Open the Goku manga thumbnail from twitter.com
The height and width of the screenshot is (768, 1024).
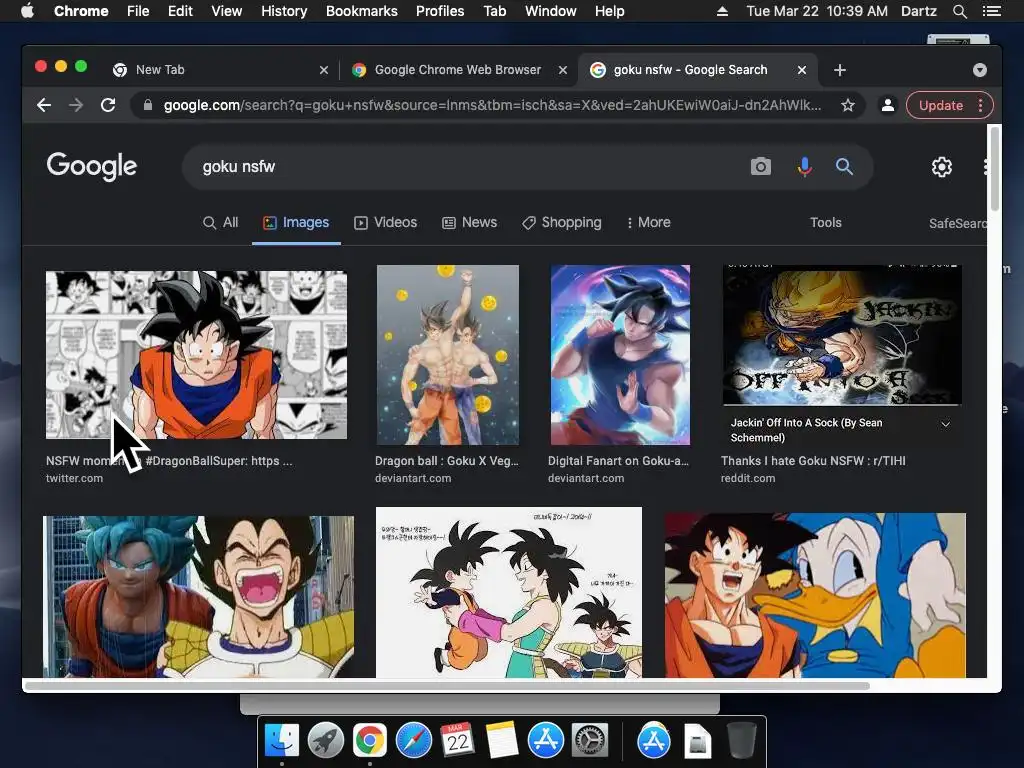[196, 355]
